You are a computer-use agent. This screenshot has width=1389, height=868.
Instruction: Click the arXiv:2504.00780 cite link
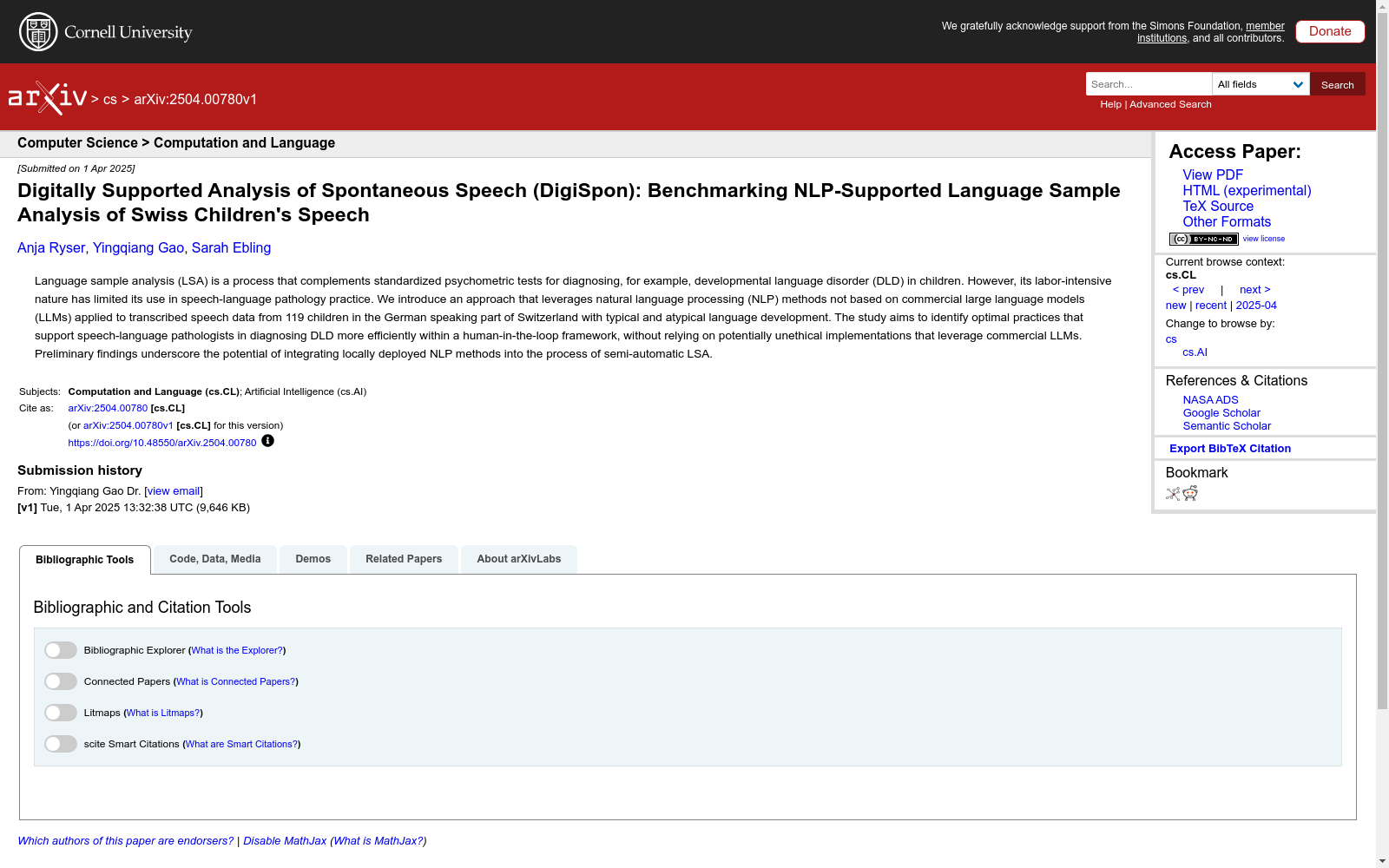(x=108, y=408)
